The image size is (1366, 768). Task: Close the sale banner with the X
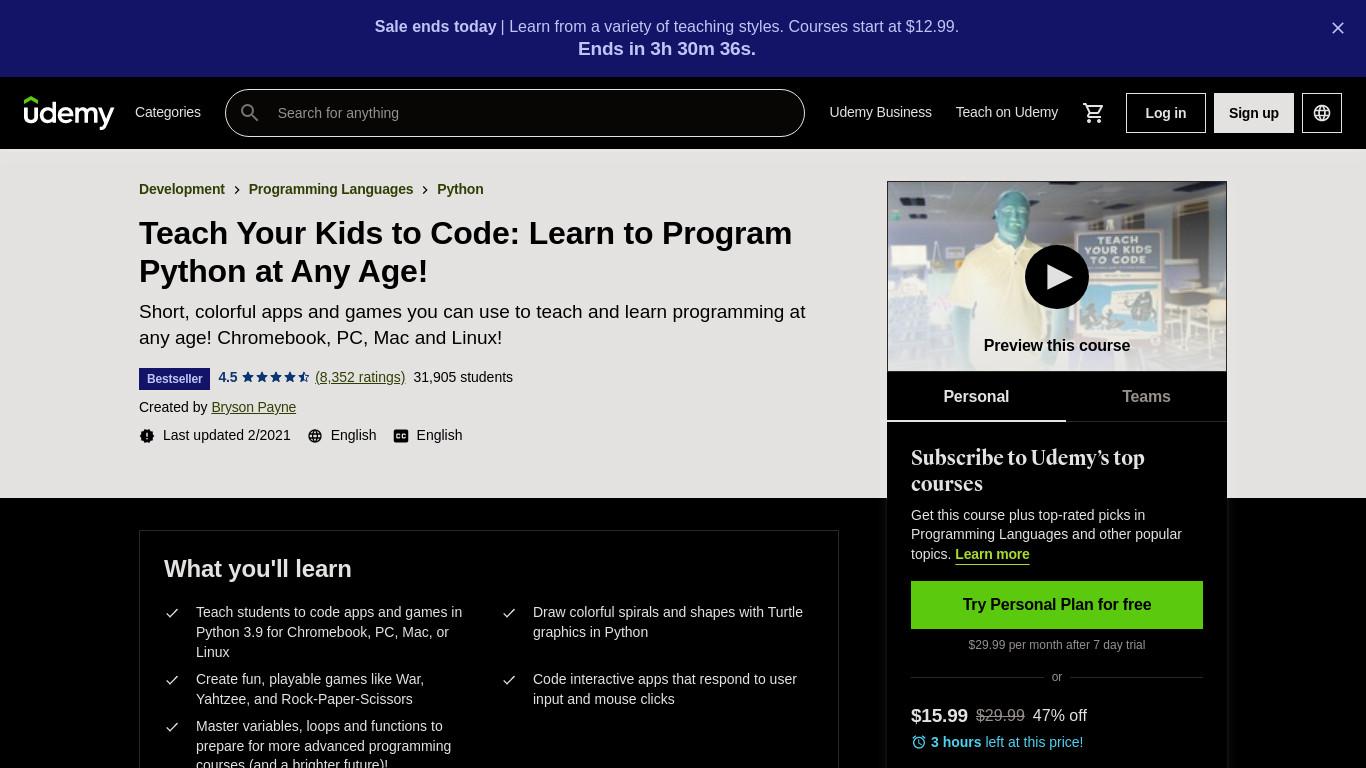(x=1338, y=28)
